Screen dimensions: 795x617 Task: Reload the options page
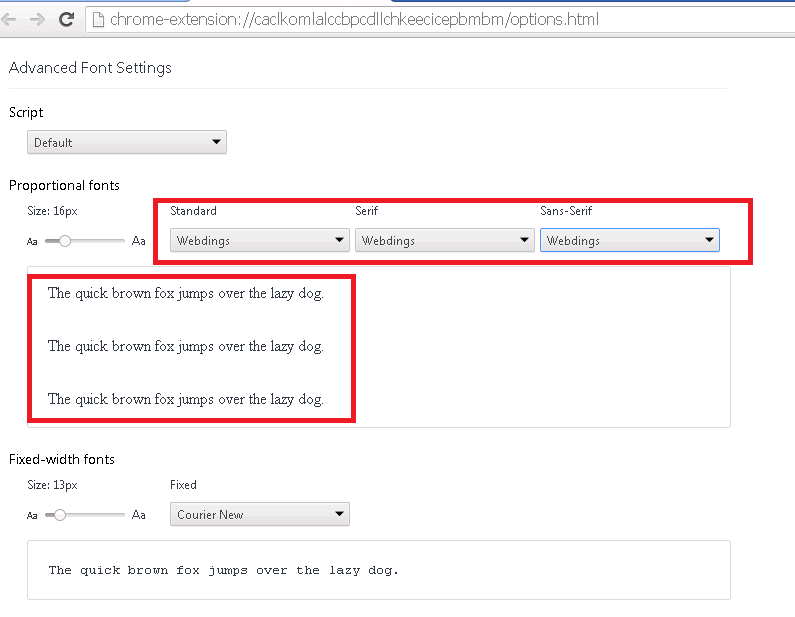point(66,20)
